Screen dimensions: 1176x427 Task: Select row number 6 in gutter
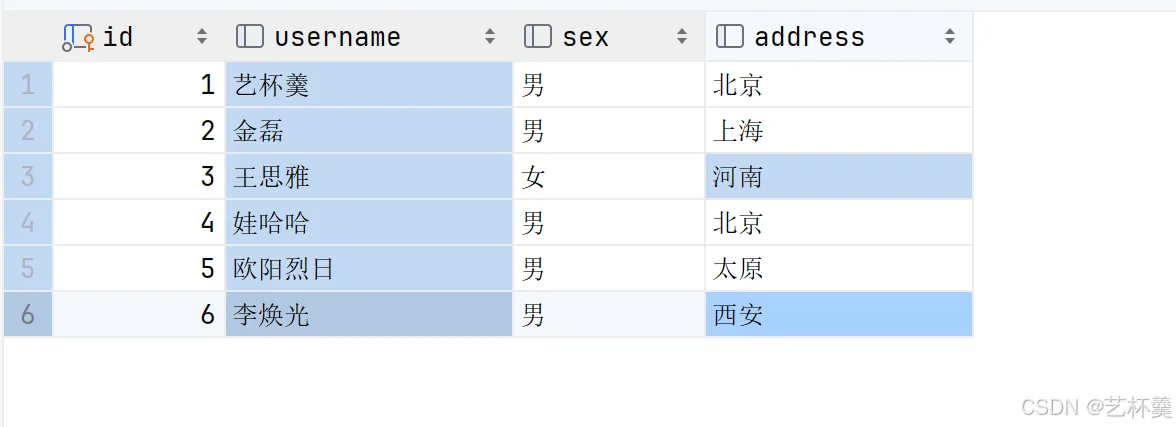click(x=28, y=314)
